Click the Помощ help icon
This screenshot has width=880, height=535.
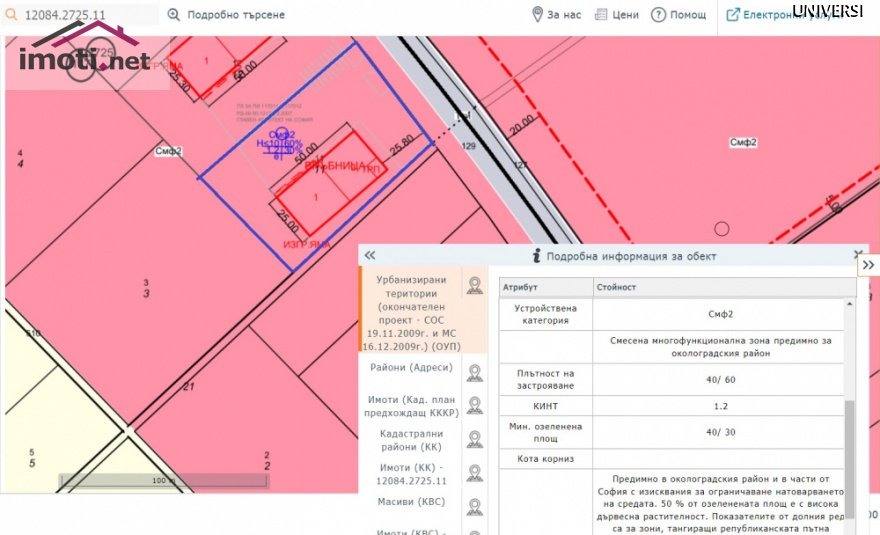click(x=658, y=15)
